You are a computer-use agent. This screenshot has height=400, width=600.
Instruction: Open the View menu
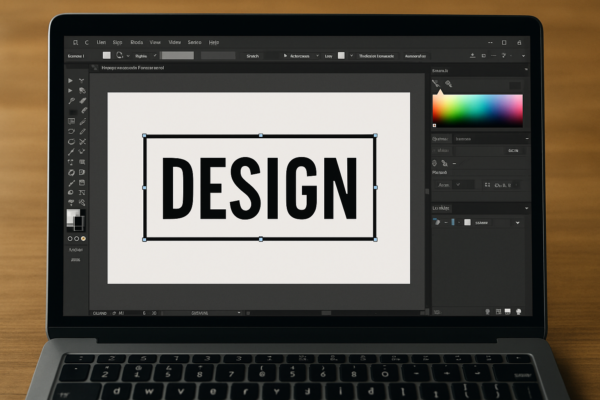point(155,42)
